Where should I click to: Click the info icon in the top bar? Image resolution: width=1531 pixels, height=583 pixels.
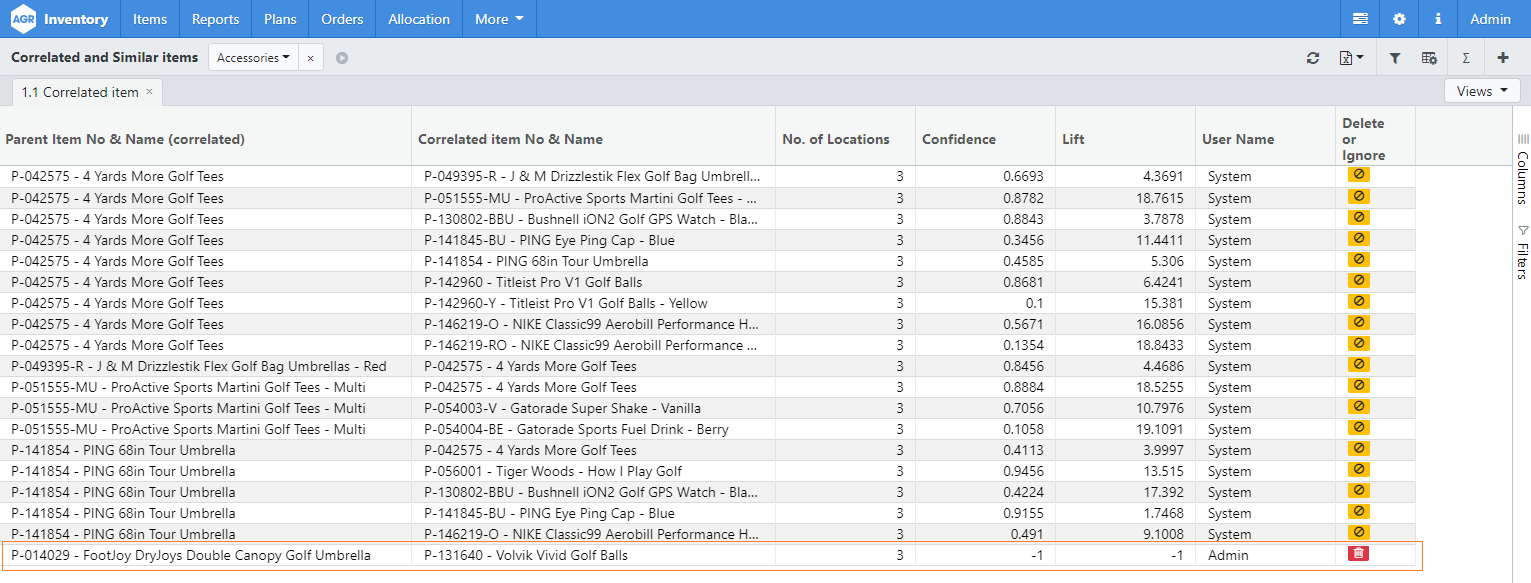[x=1438, y=19]
